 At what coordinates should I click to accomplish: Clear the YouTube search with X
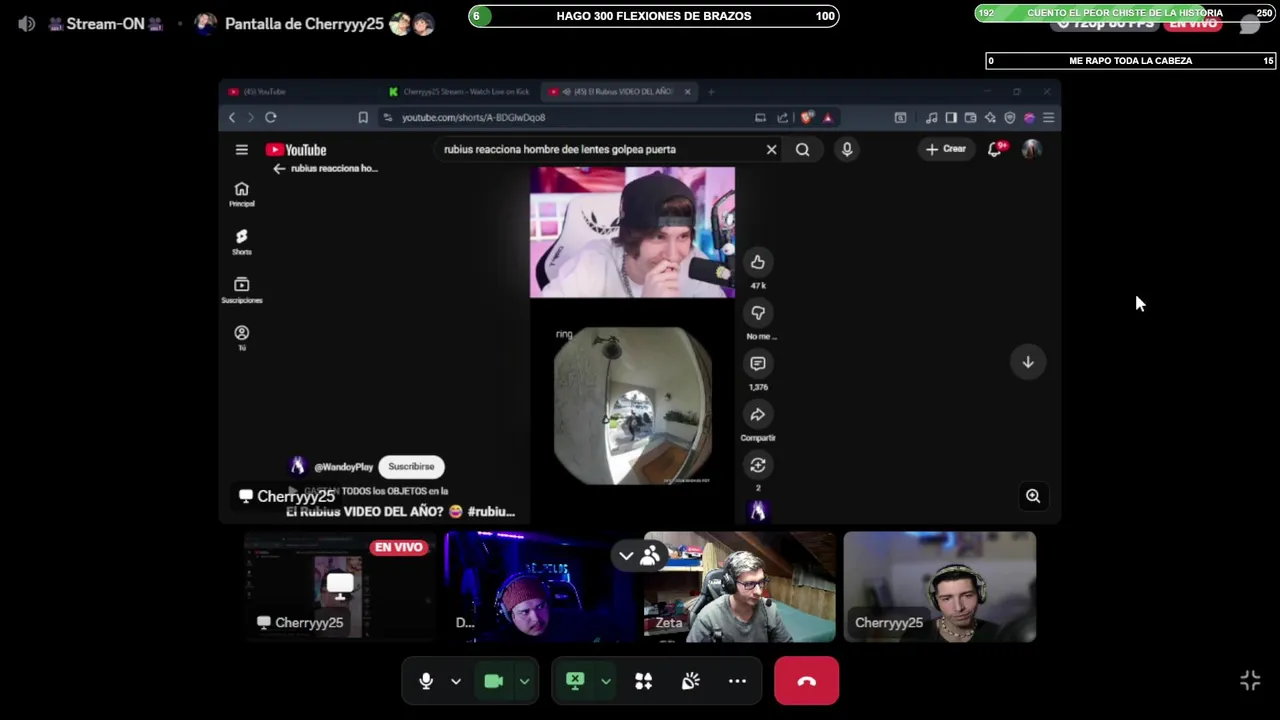click(x=771, y=149)
